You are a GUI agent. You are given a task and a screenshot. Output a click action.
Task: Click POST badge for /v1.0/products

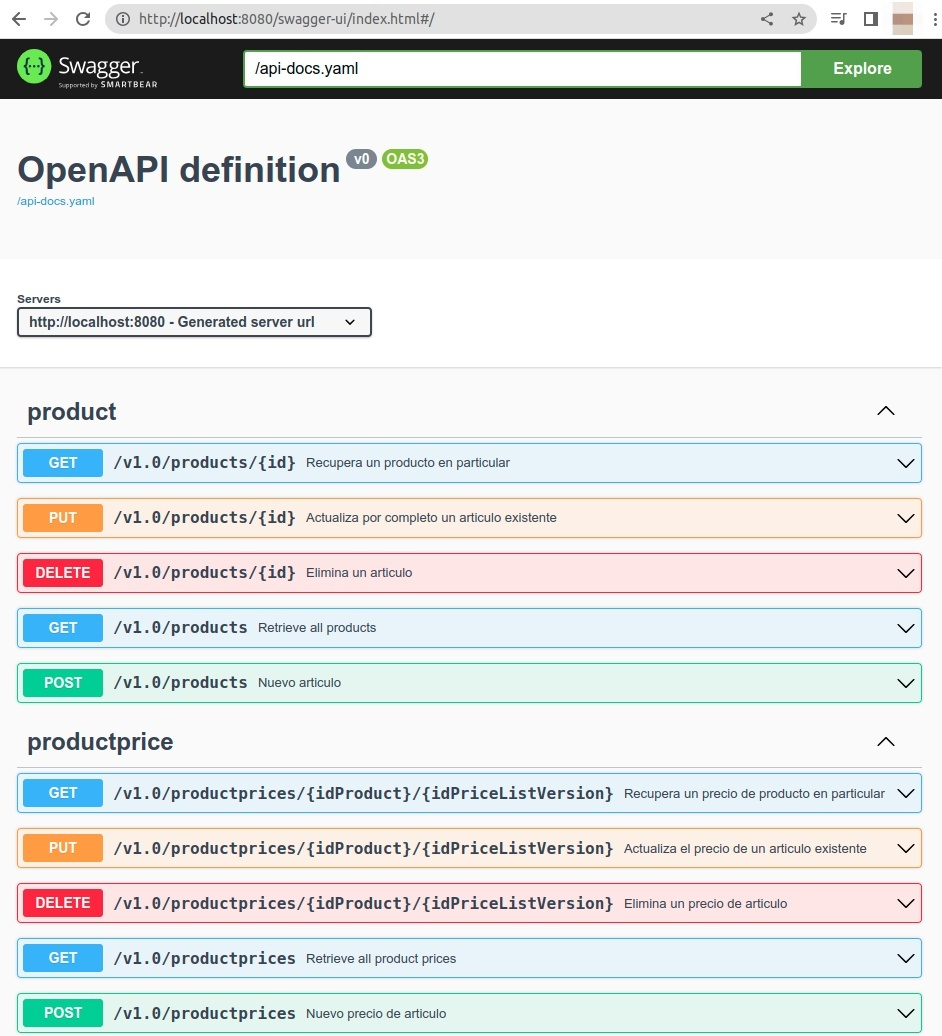(63, 683)
